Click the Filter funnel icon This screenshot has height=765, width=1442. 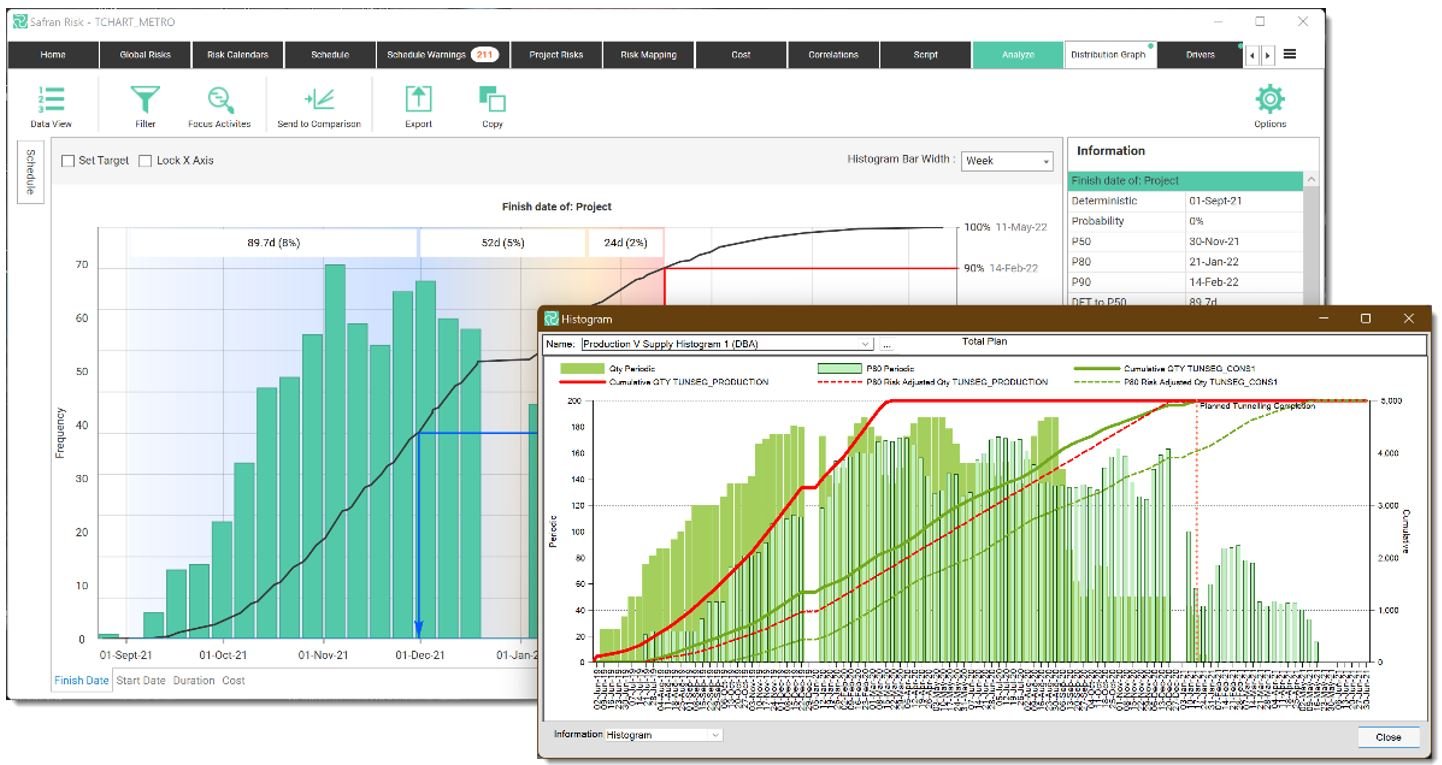coord(145,100)
